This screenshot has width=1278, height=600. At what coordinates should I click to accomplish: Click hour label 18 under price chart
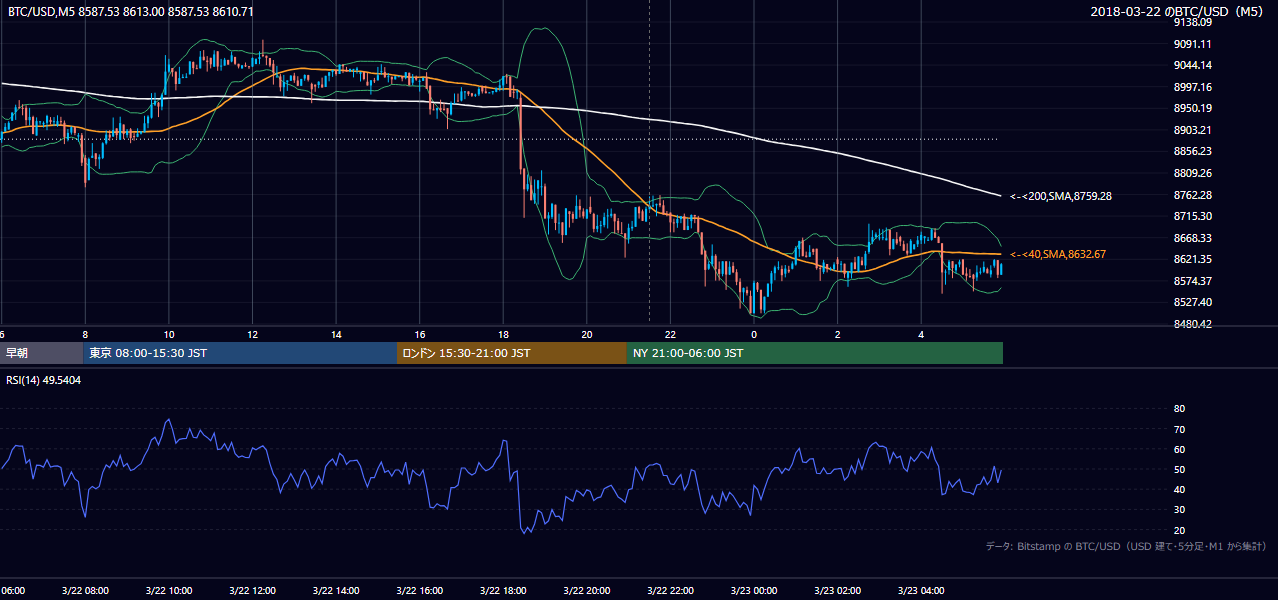tap(503, 334)
